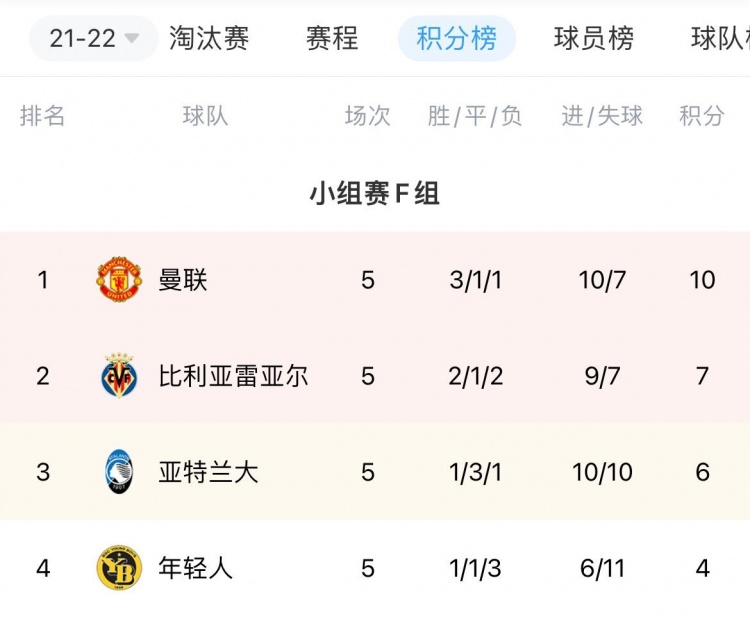The image size is (750, 628).
Task: Open team page for 曼联
Action: pos(182,280)
